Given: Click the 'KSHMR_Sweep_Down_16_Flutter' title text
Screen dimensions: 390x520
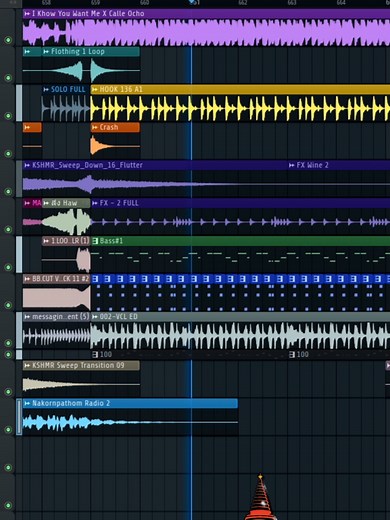Looking at the screenshot, I should 87,165.
